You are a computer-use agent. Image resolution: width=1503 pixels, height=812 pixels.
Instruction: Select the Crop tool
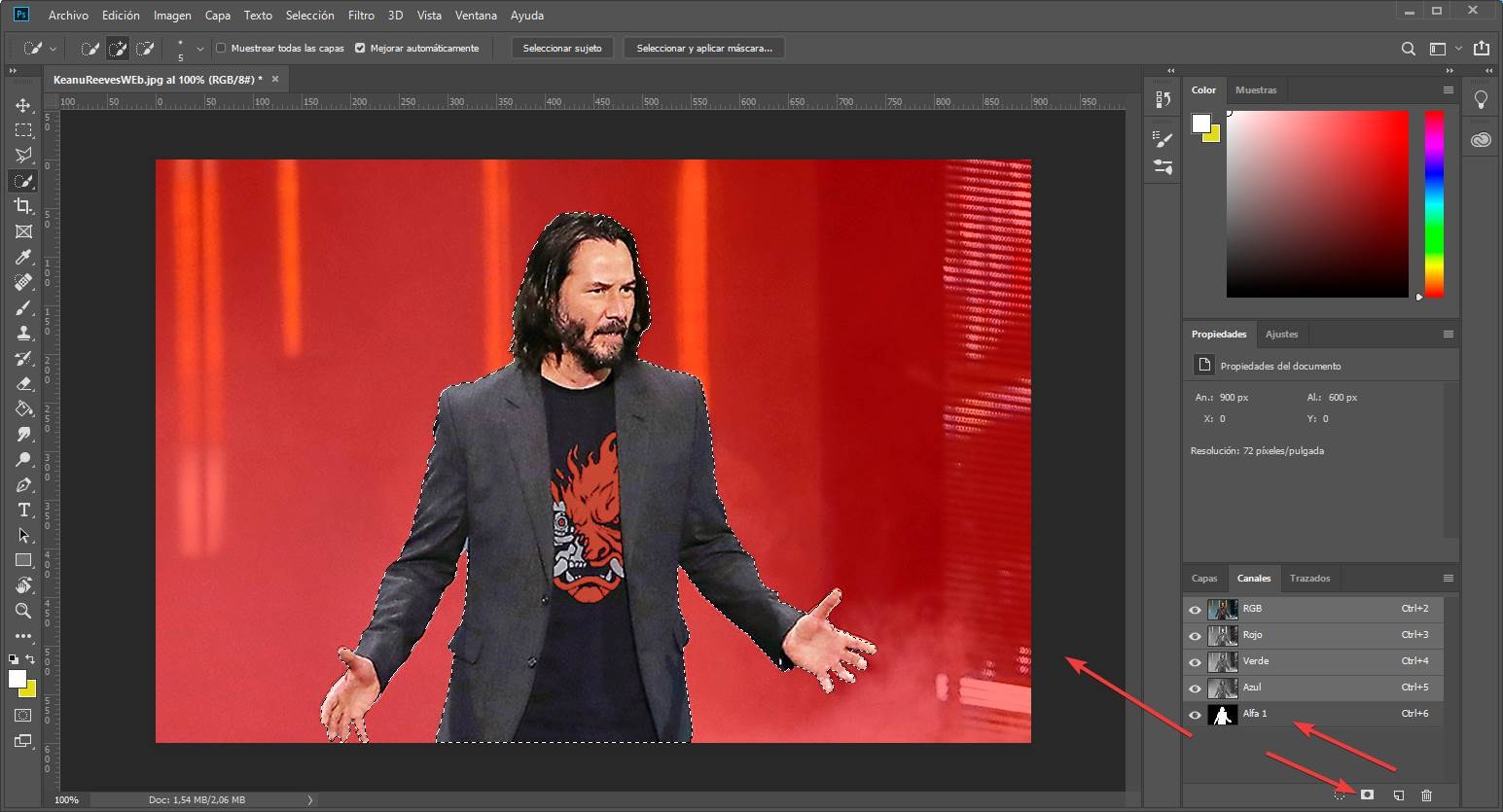point(23,206)
